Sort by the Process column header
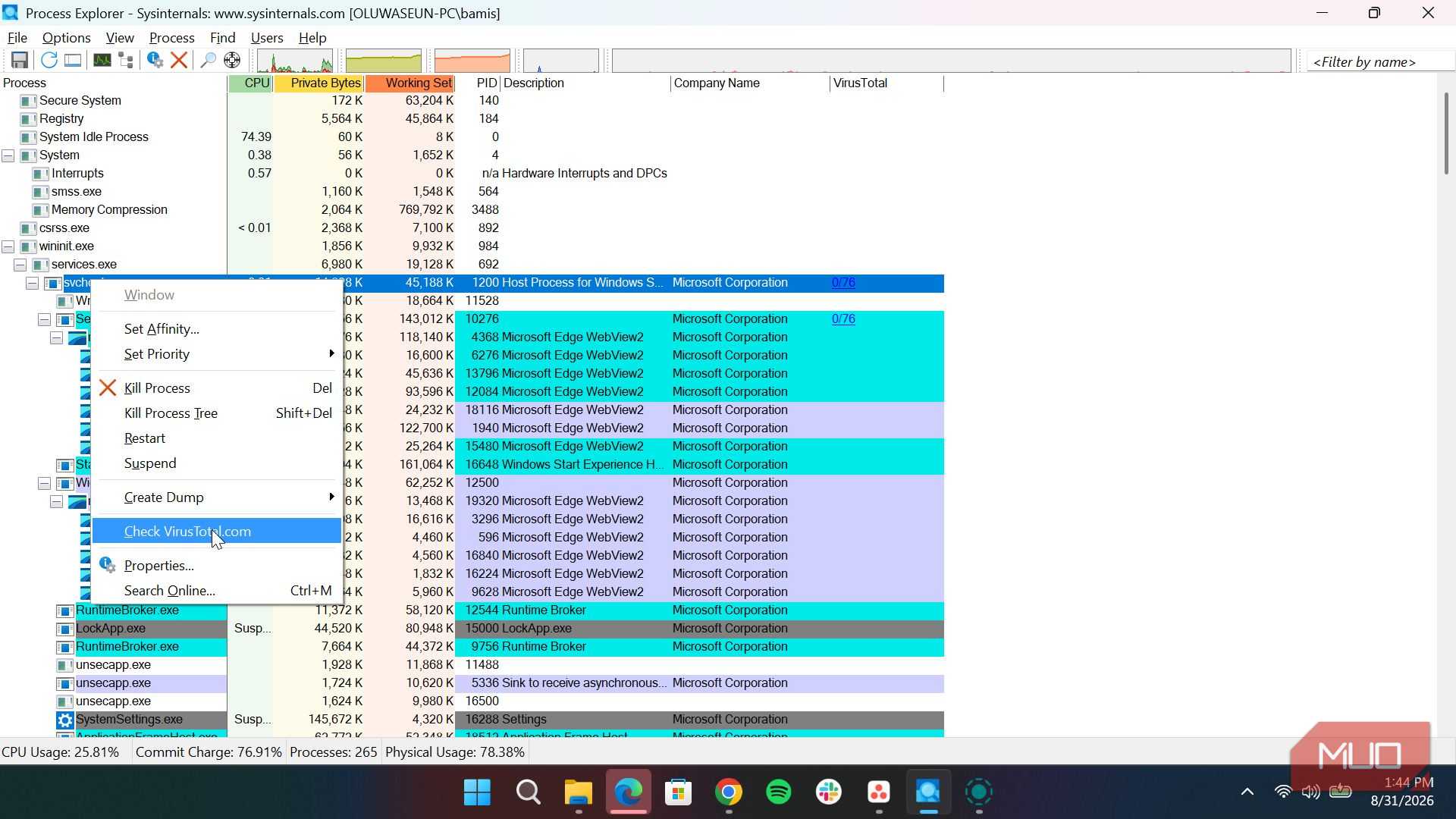The width and height of the screenshot is (1456, 819). 114,83
